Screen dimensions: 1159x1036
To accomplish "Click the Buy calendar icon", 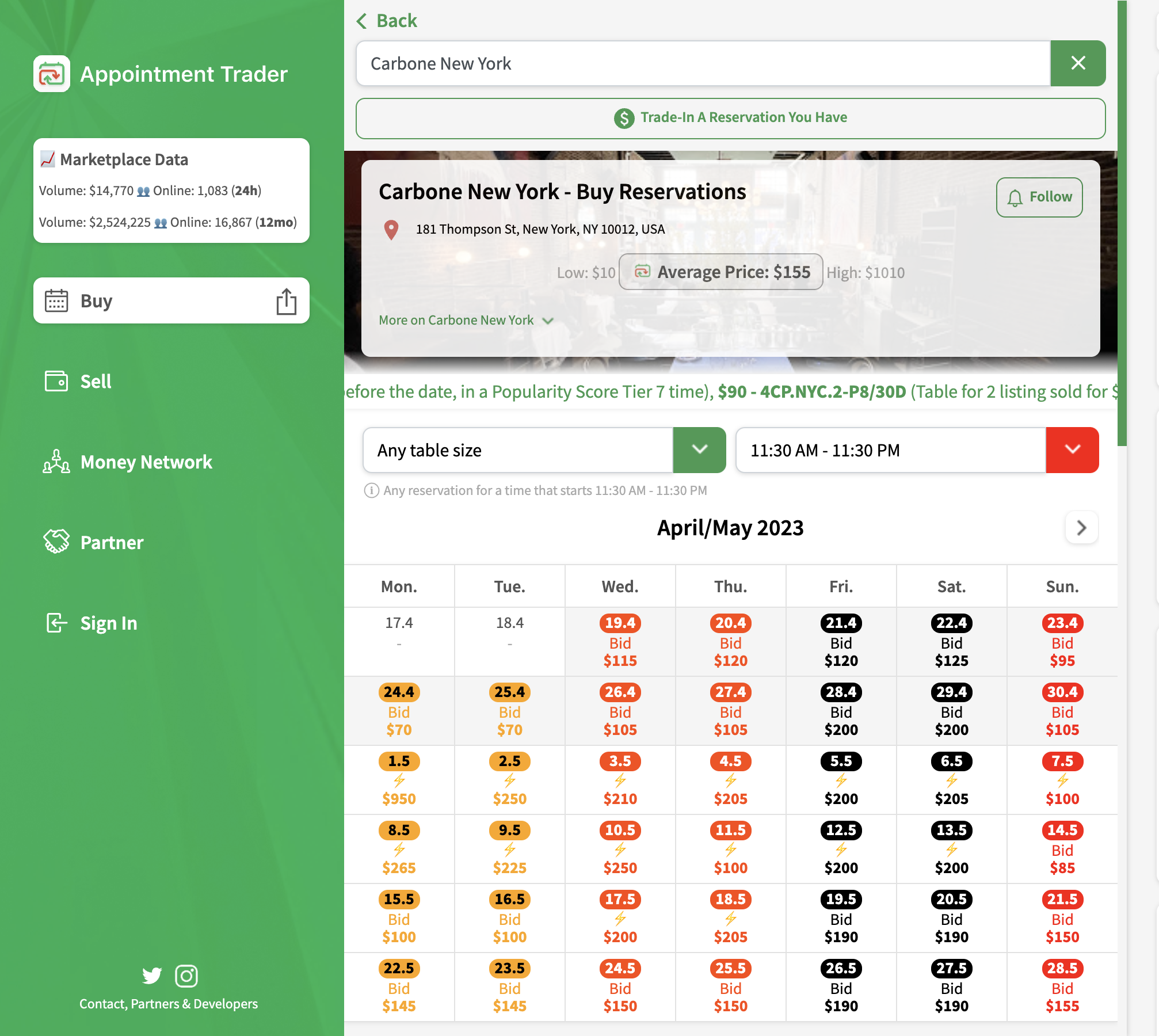I will [56, 300].
